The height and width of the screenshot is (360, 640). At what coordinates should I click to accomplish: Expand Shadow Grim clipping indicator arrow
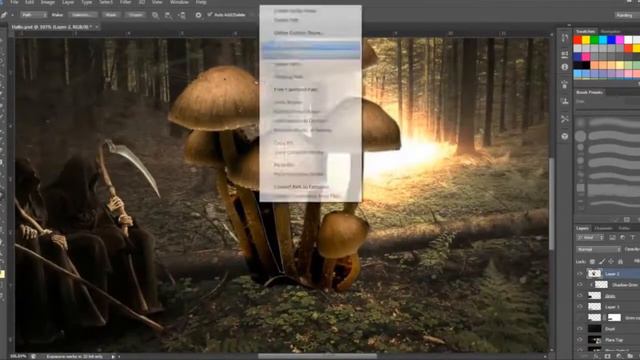point(591,284)
